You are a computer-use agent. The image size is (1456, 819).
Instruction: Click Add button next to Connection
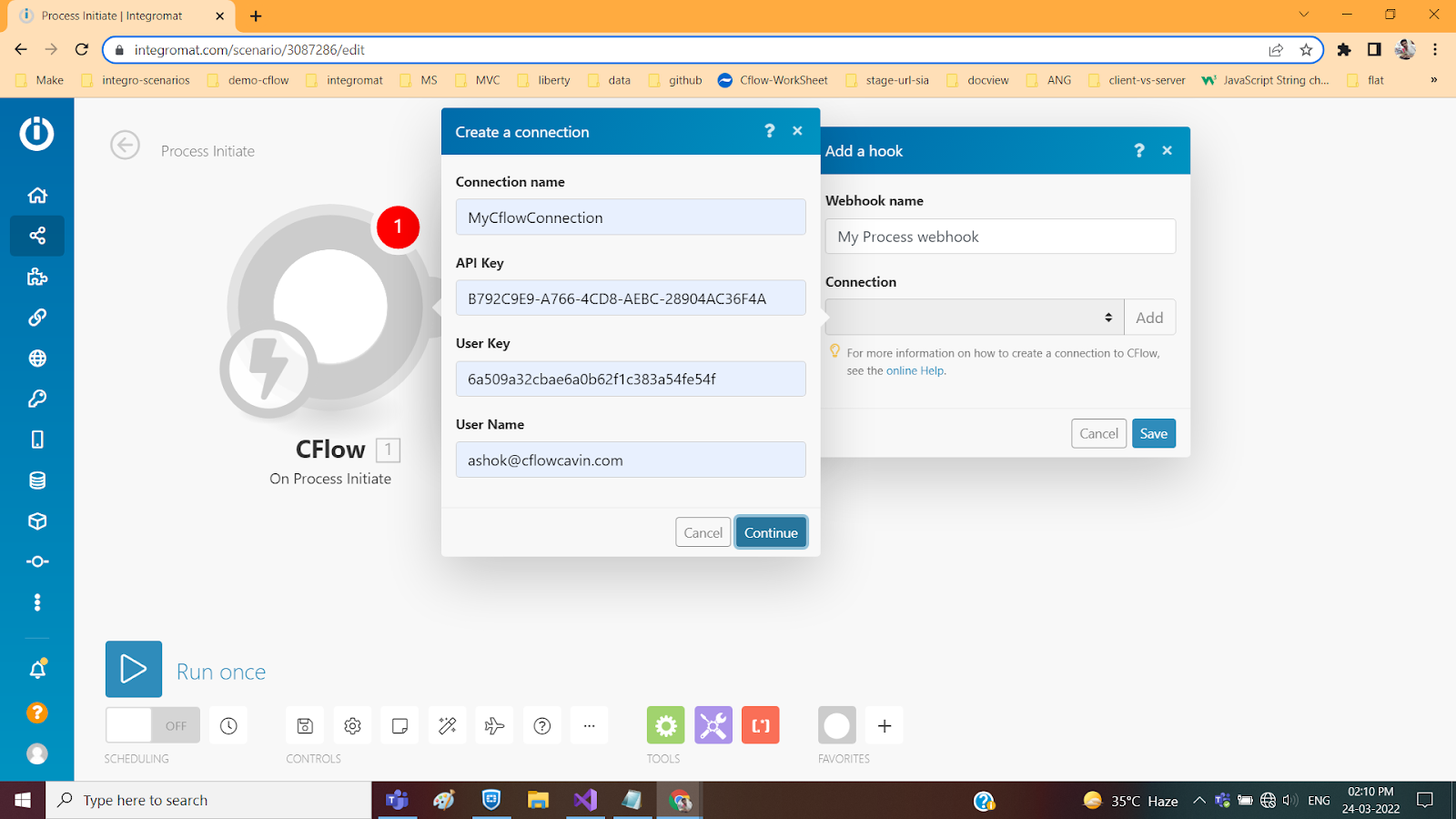point(1149,317)
